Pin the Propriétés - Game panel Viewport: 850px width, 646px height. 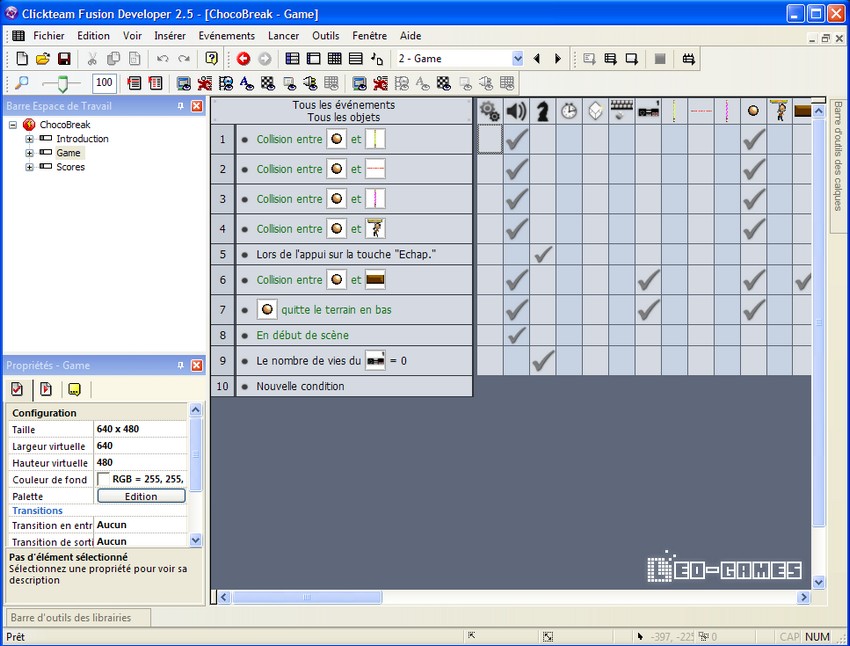pyautogui.click(x=181, y=366)
